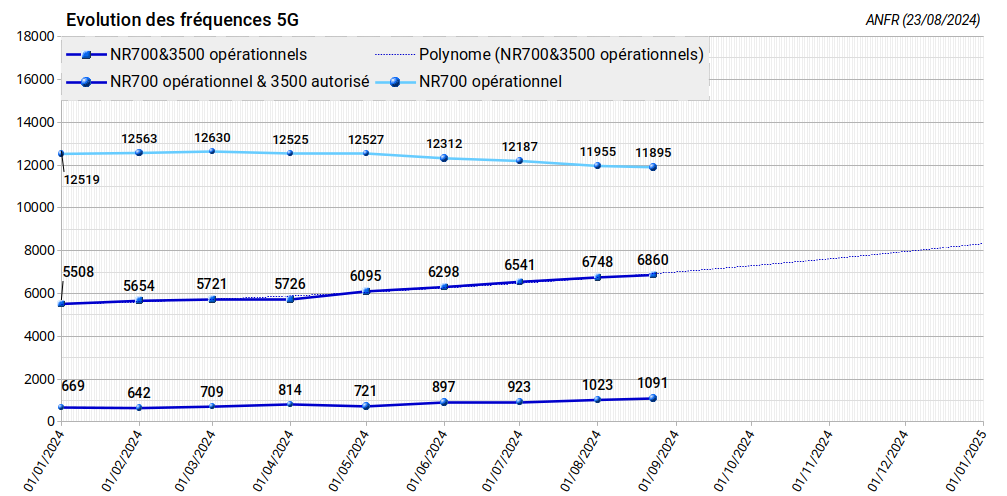This screenshot has width=1007, height=496.
Task: Select the Polynome (NR700&3500 opérationnels) legend text
Action: tap(561, 55)
